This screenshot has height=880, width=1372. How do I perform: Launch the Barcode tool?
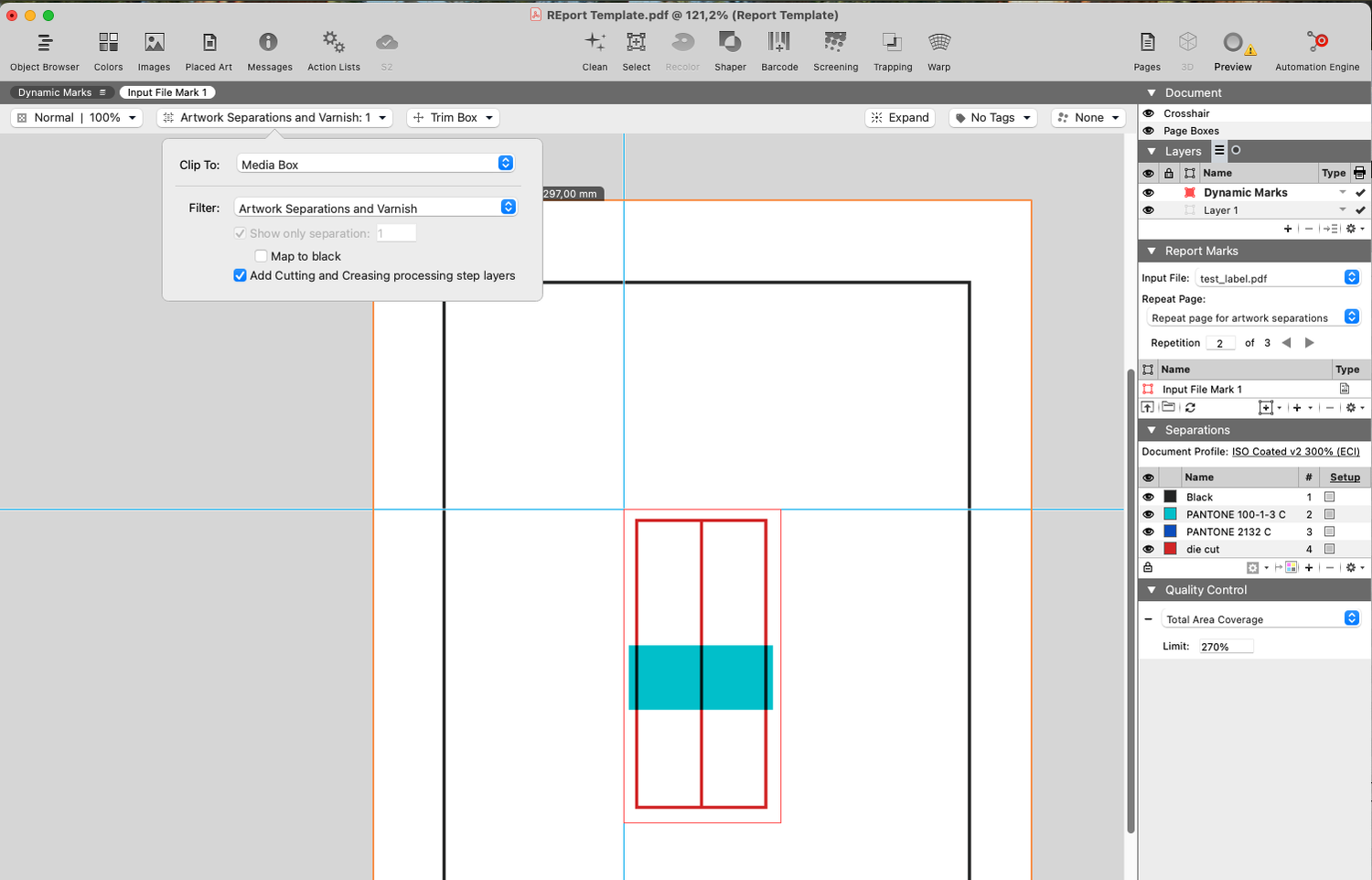click(x=779, y=51)
